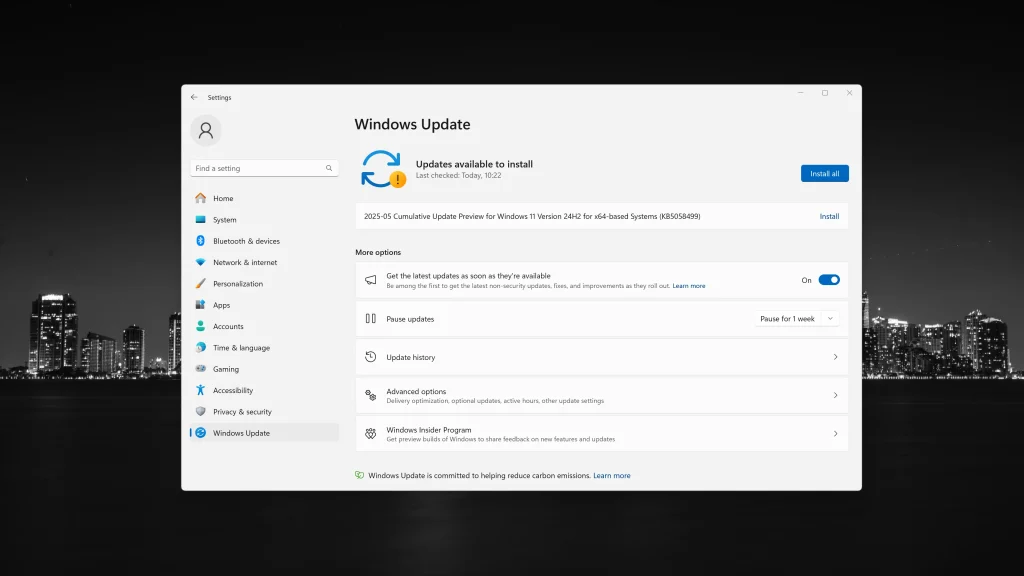The width and height of the screenshot is (1024, 576).
Task: Close the Settings window
Action: click(850, 93)
